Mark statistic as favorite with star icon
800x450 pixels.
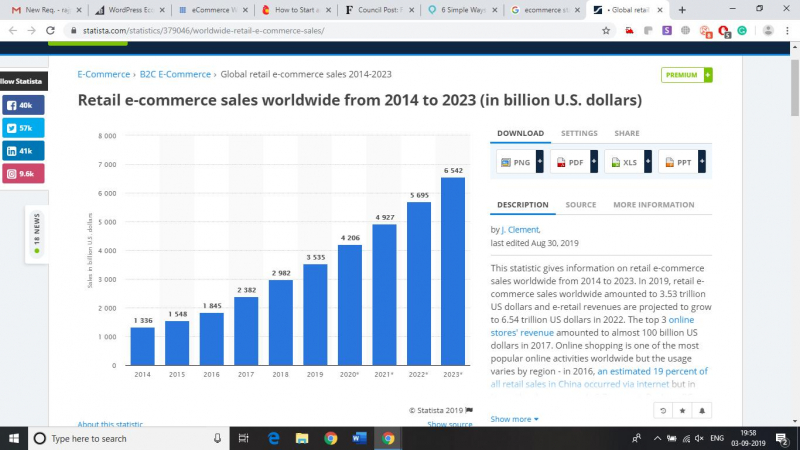[682, 411]
